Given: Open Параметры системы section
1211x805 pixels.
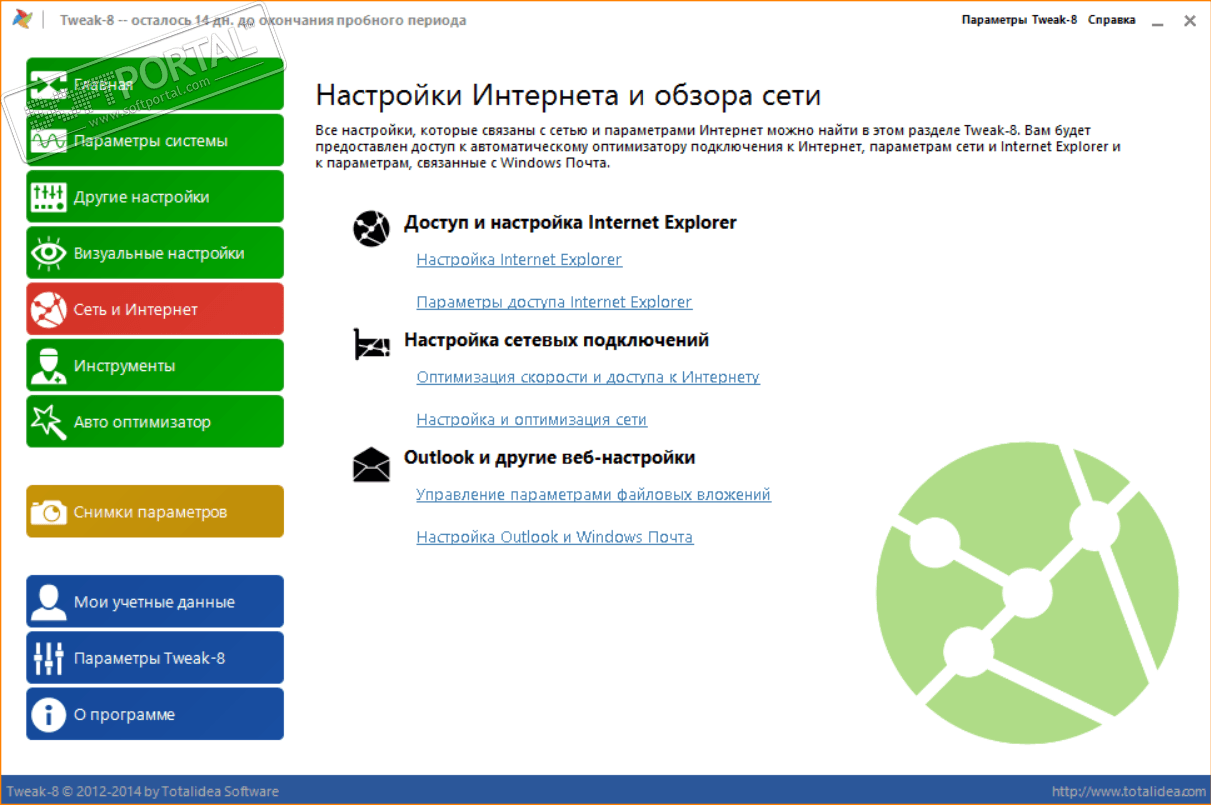Looking at the screenshot, I should (x=155, y=140).
